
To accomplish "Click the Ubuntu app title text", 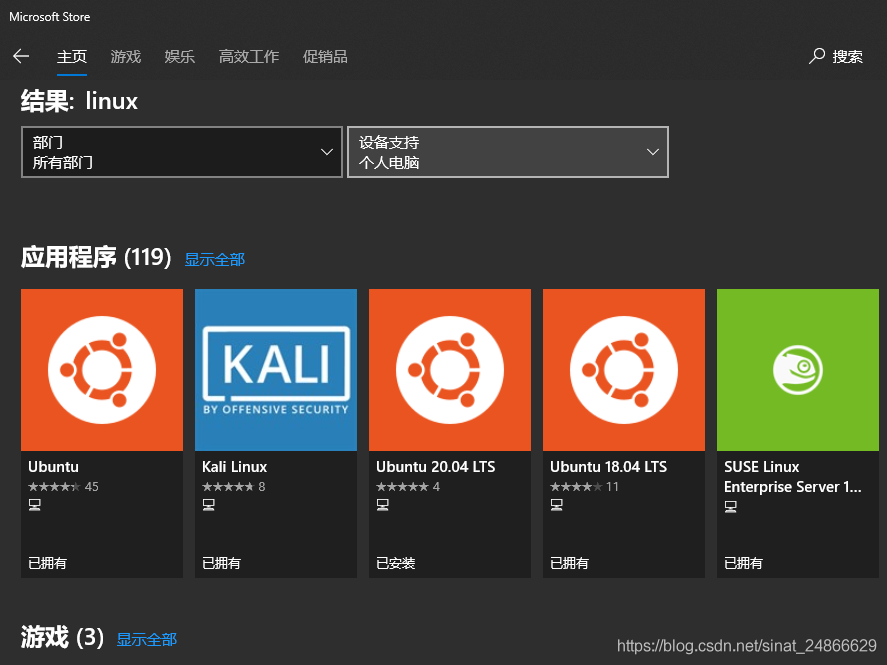I will point(54,467).
